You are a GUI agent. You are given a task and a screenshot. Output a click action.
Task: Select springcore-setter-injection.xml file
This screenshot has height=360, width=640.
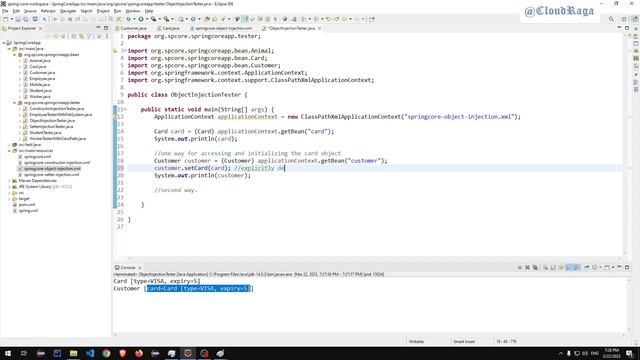51,175
